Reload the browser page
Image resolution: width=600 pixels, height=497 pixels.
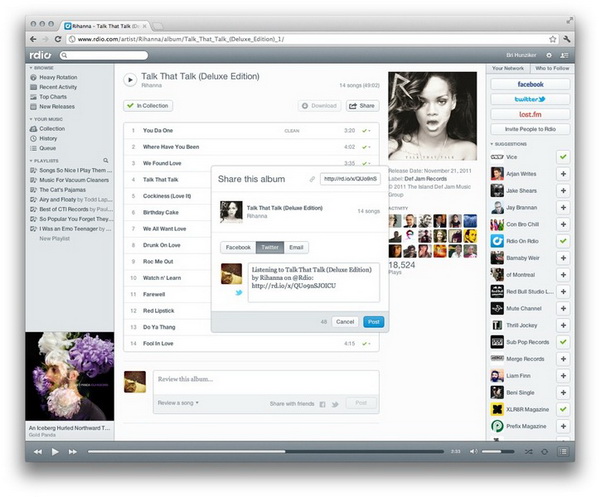point(58,39)
